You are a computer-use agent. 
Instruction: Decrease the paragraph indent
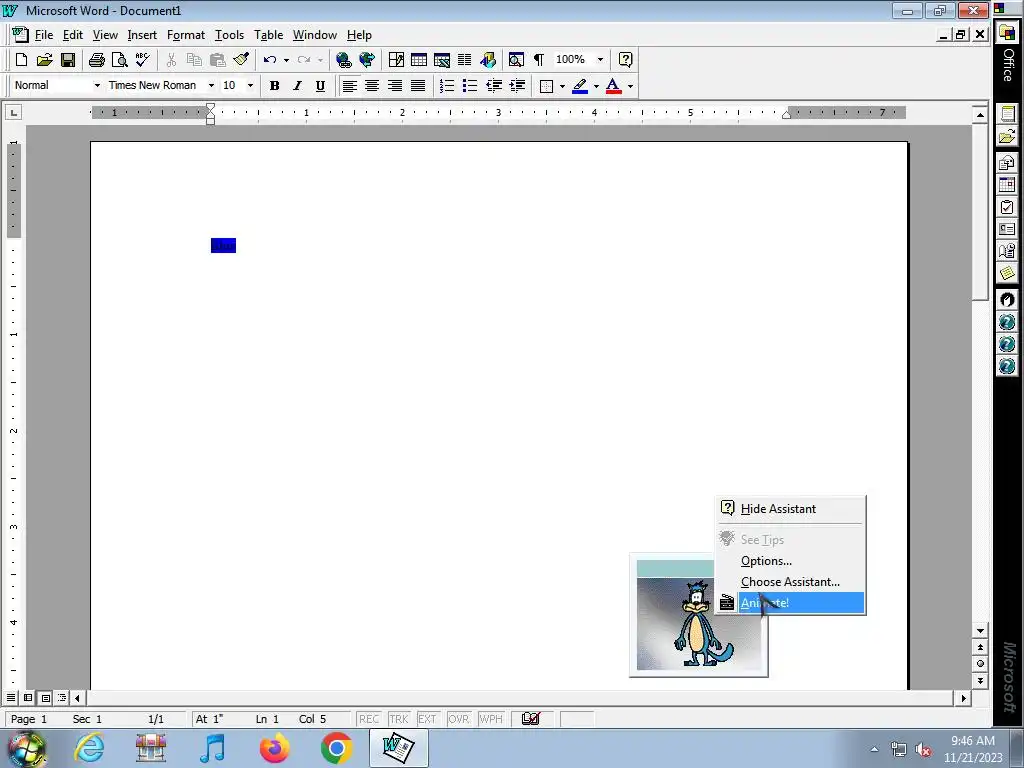pyautogui.click(x=494, y=86)
